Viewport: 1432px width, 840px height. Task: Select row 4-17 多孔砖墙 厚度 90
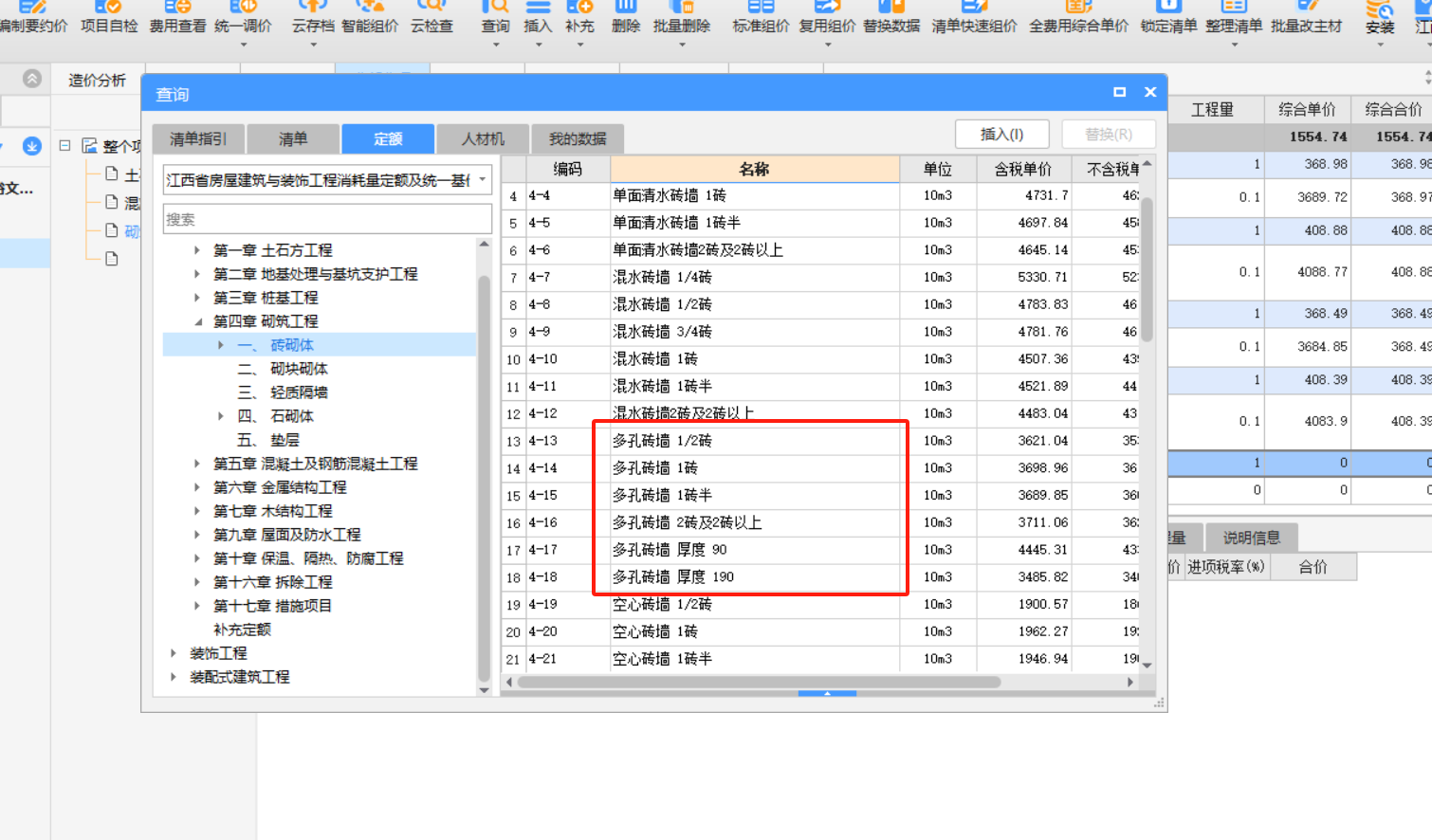(x=820, y=550)
